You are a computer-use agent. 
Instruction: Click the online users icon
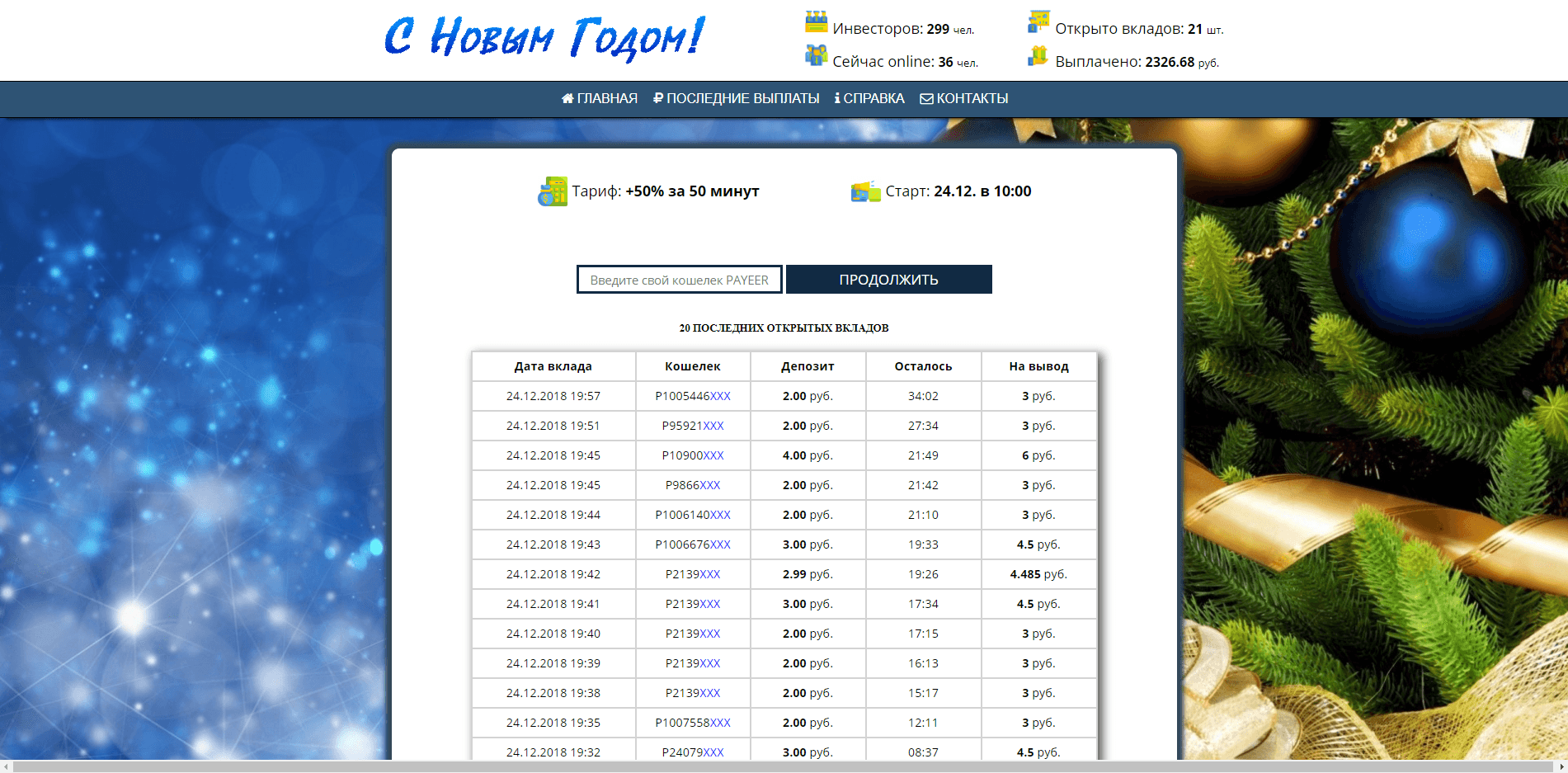pyautogui.click(x=815, y=56)
